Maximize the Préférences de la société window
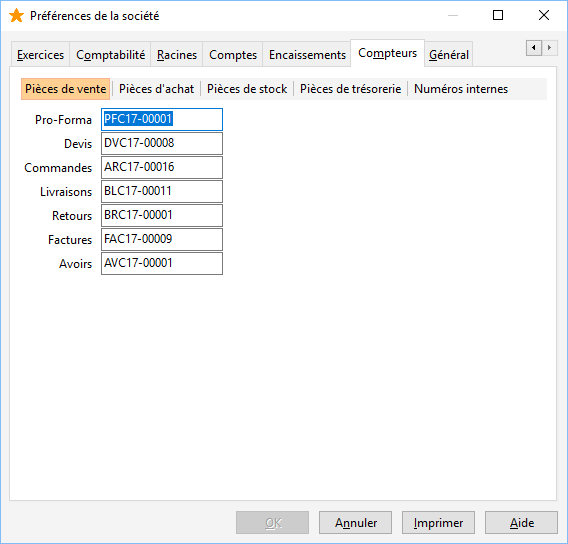 pyautogui.click(x=498, y=15)
